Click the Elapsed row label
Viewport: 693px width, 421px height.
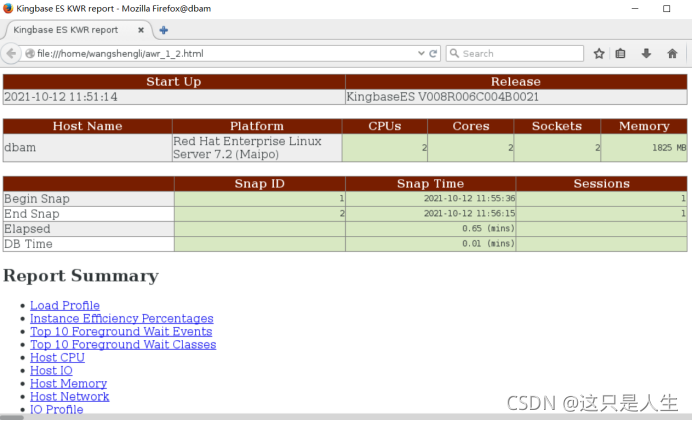(27, 229)
